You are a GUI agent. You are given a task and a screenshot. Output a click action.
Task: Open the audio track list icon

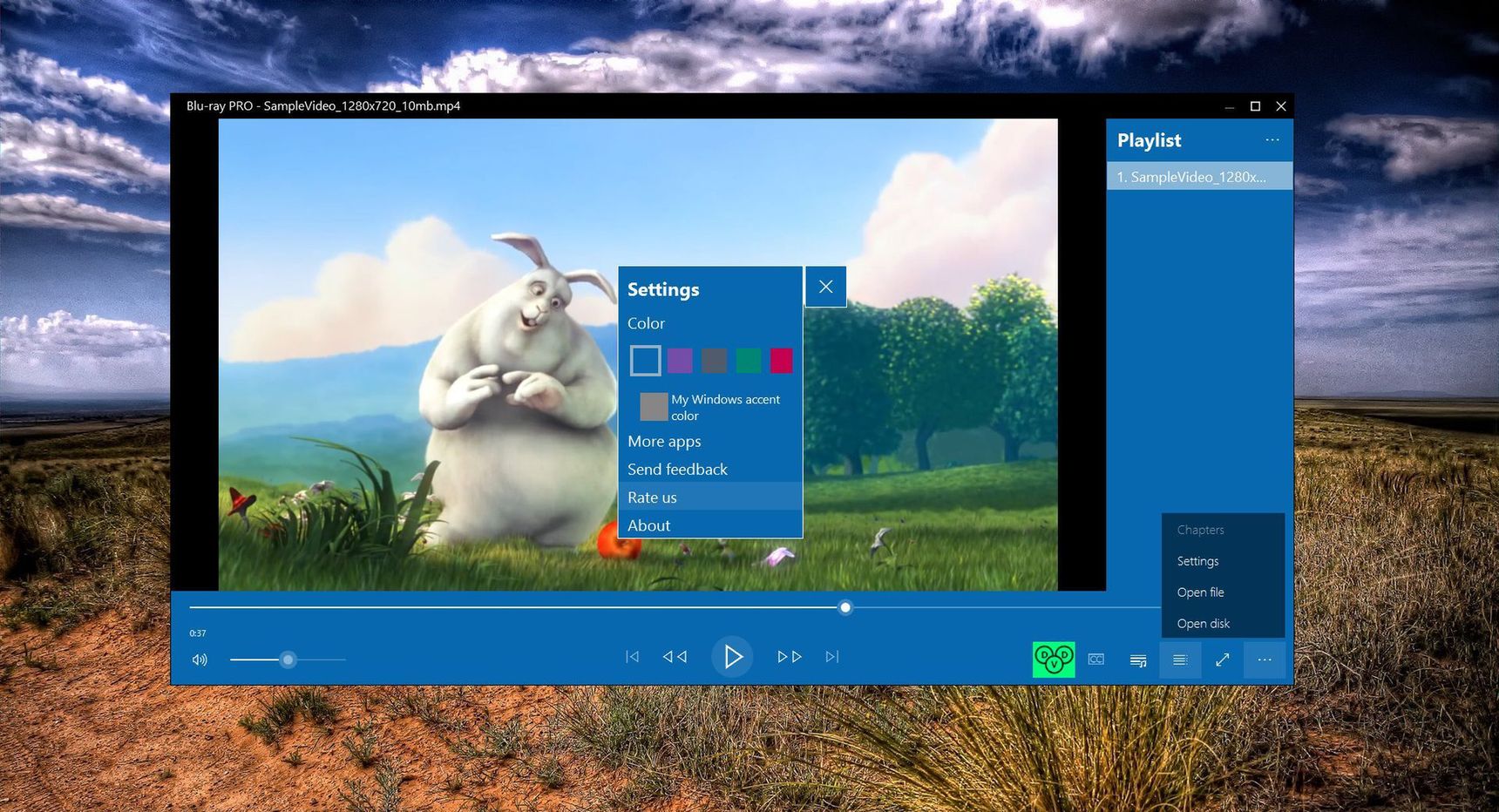[x=1138, y=660]
